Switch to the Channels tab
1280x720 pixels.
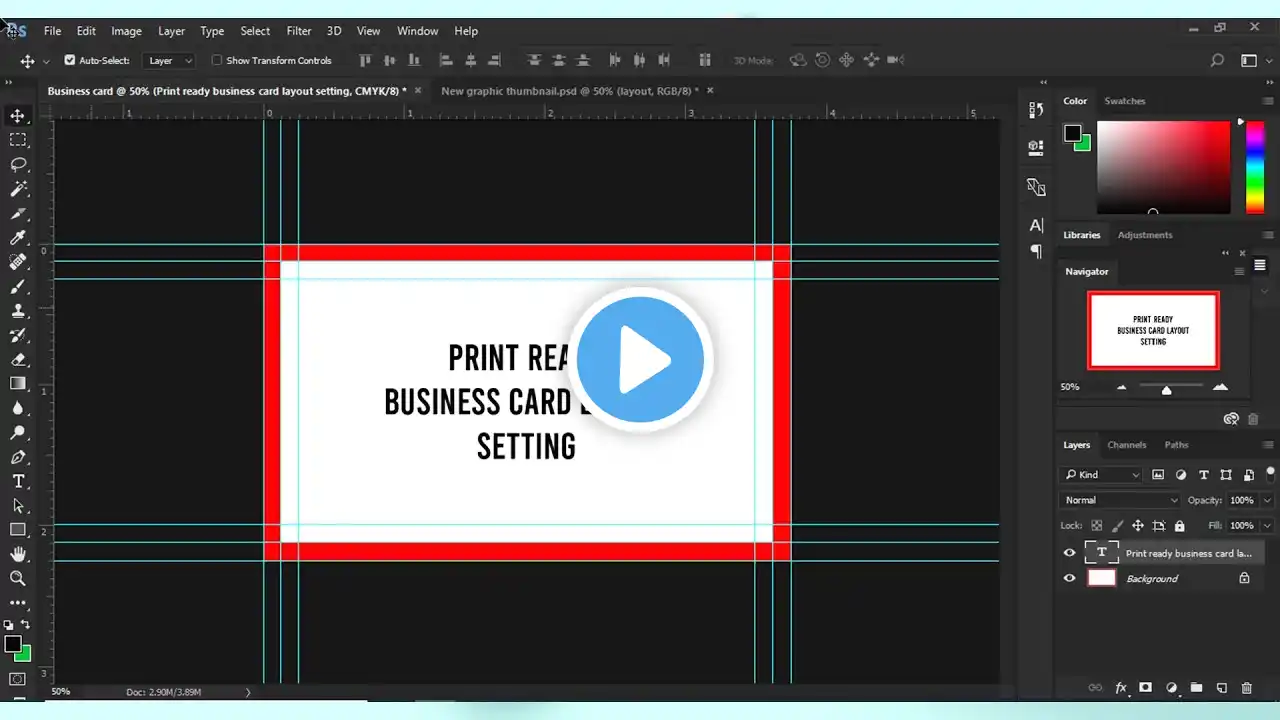tap(1126, 445)
